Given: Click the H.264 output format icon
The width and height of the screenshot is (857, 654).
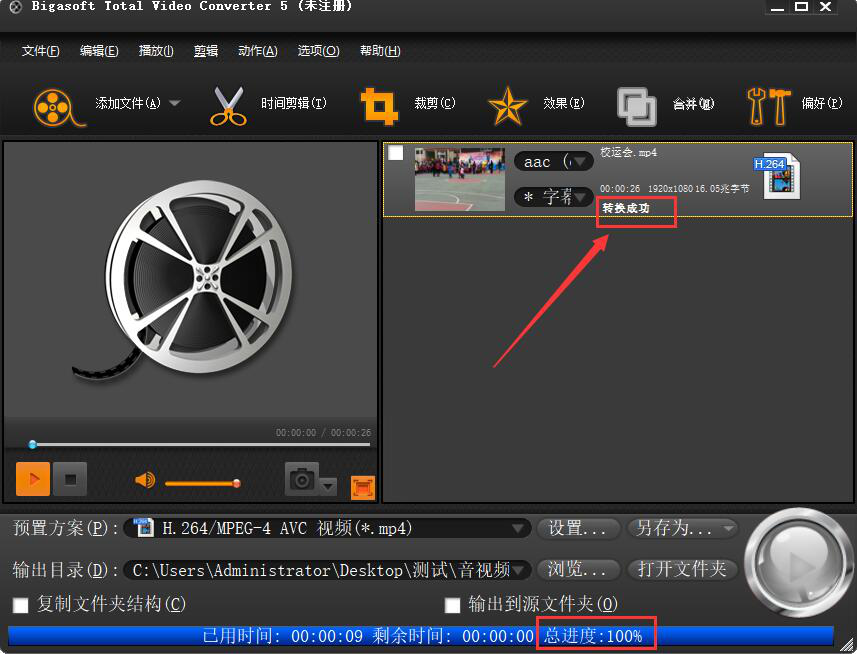Looking at the screenshot, I should [x=777, y=176].
